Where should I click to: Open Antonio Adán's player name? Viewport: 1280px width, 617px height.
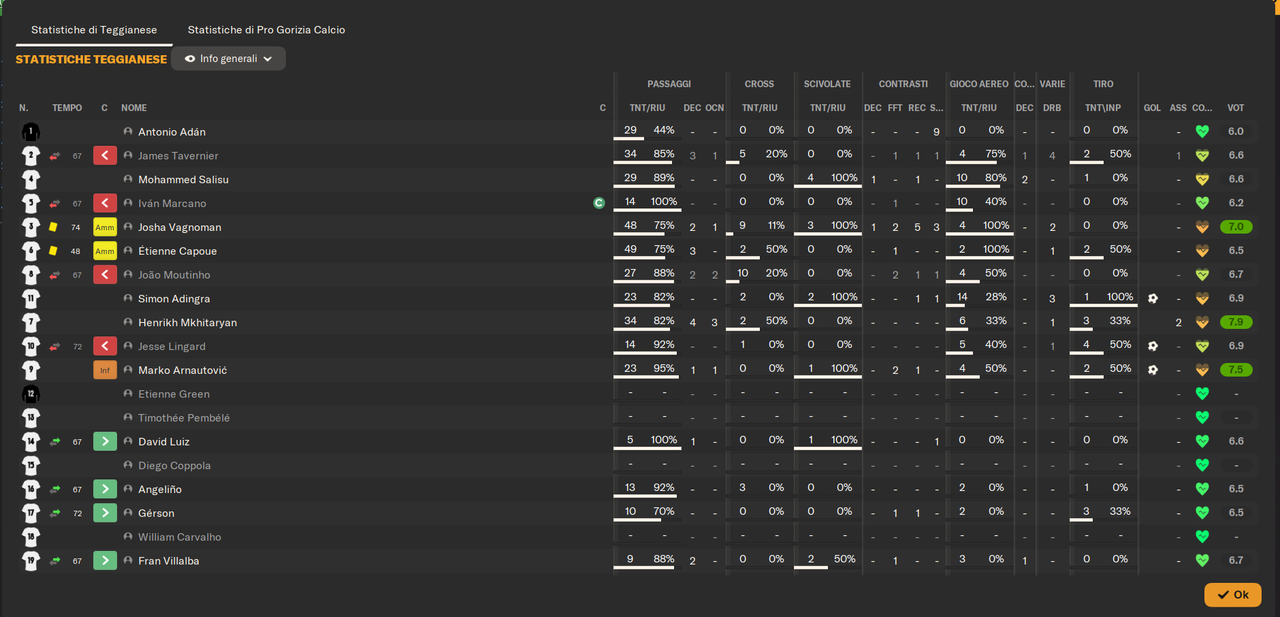172,131
